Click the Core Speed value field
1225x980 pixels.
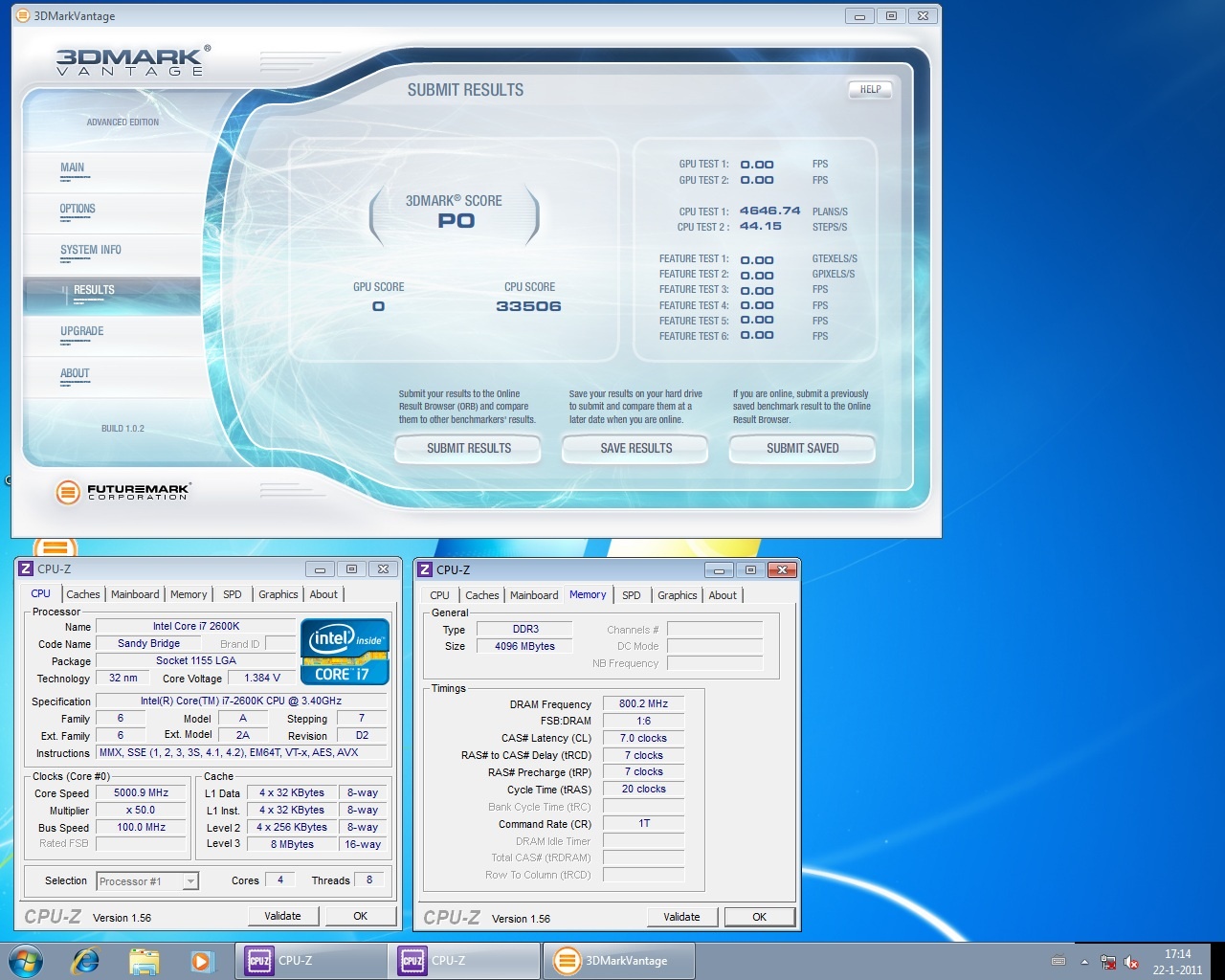point(141,792)
